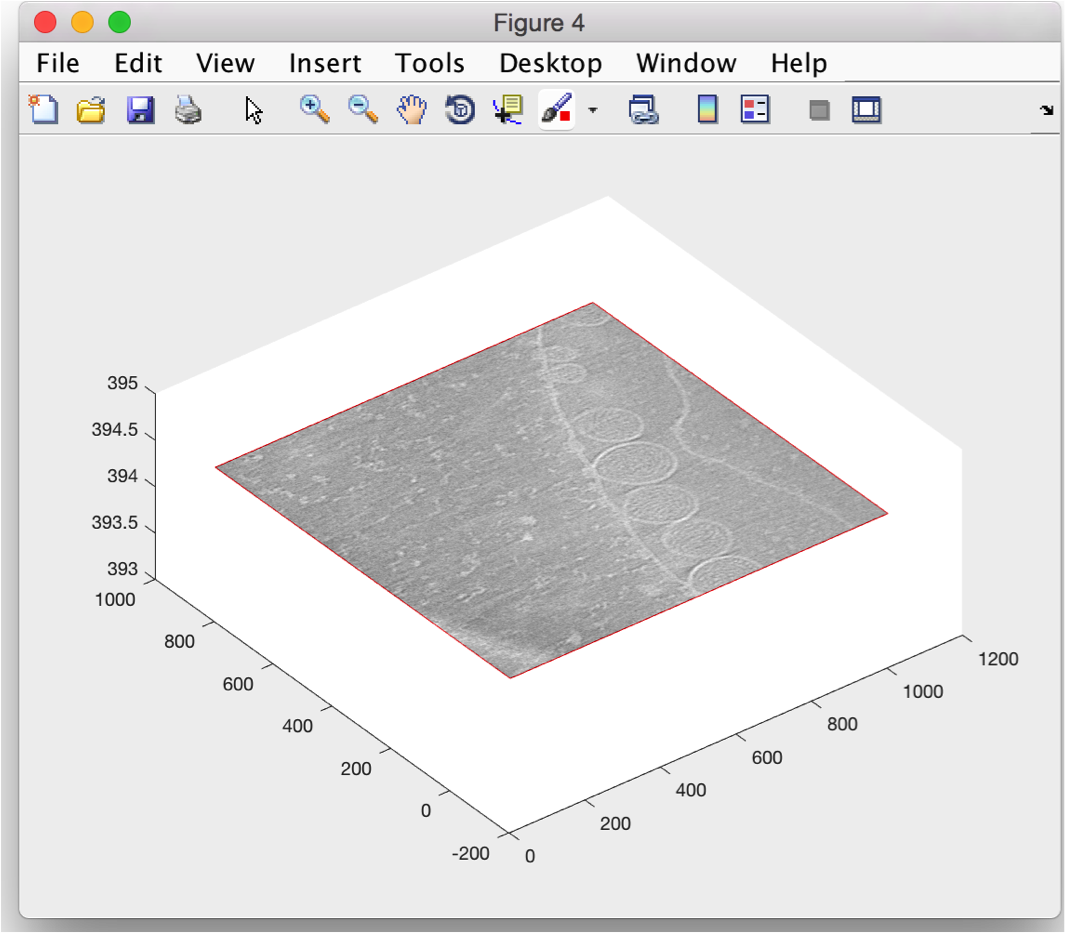The image size is (1065, 933).
Task: Enable the Rotate 3D tool
Action: pos(460,109)
